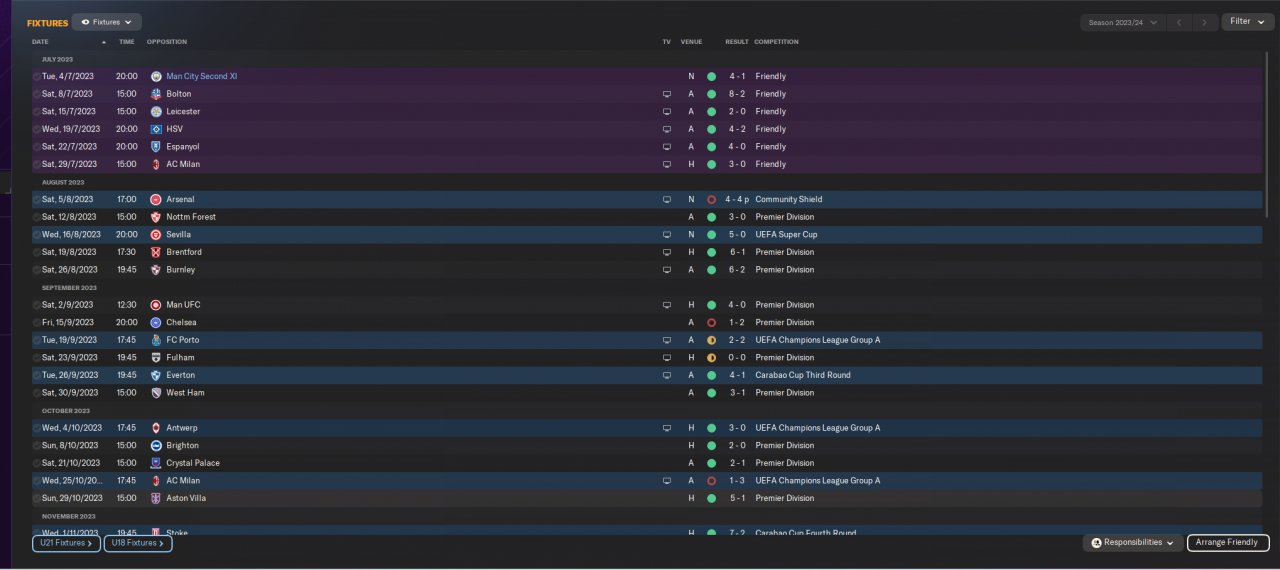Open the Filter dropdown
This screenshot has height=570, width=1280.
pos(1247,21)
